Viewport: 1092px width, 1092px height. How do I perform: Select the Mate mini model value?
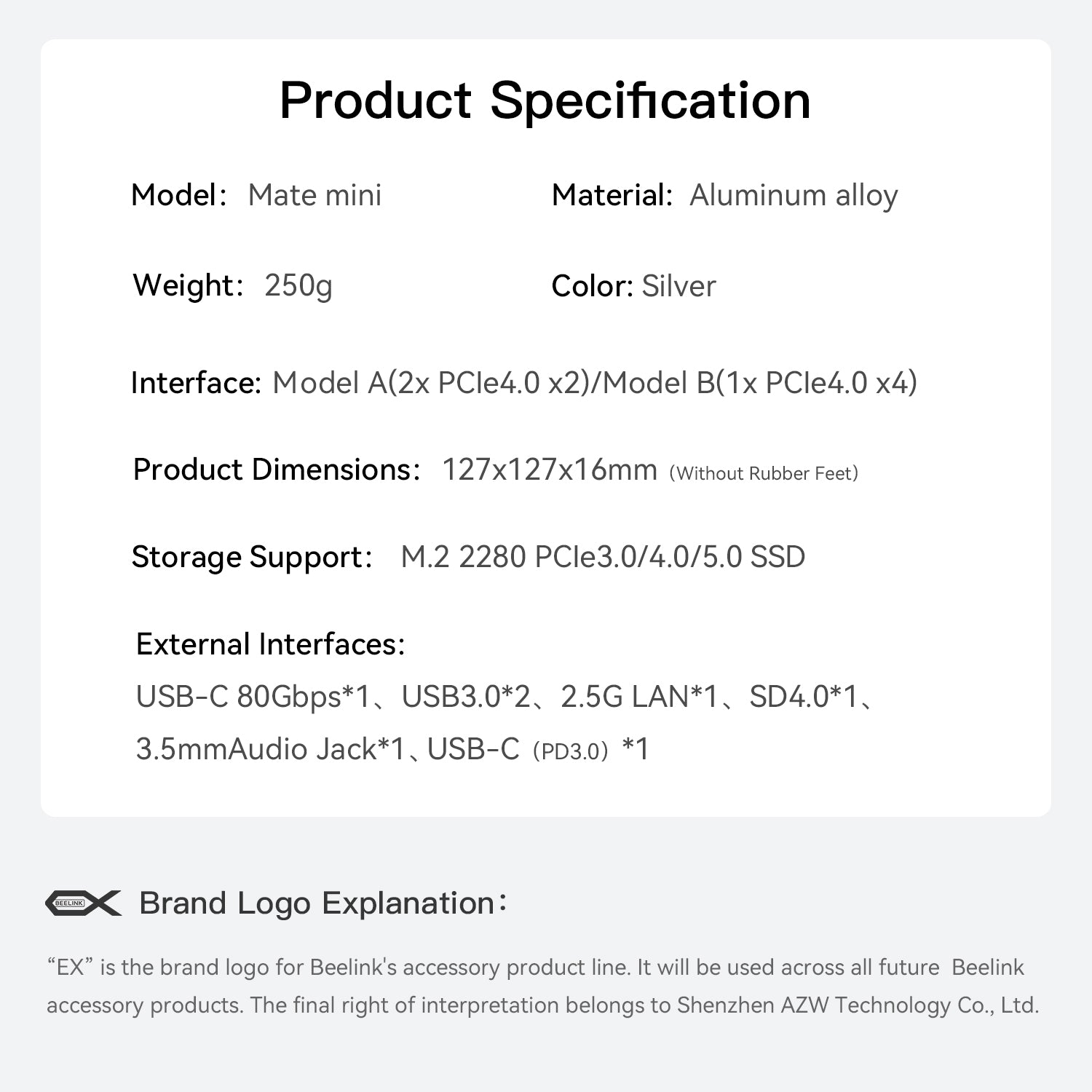point(314,195)
